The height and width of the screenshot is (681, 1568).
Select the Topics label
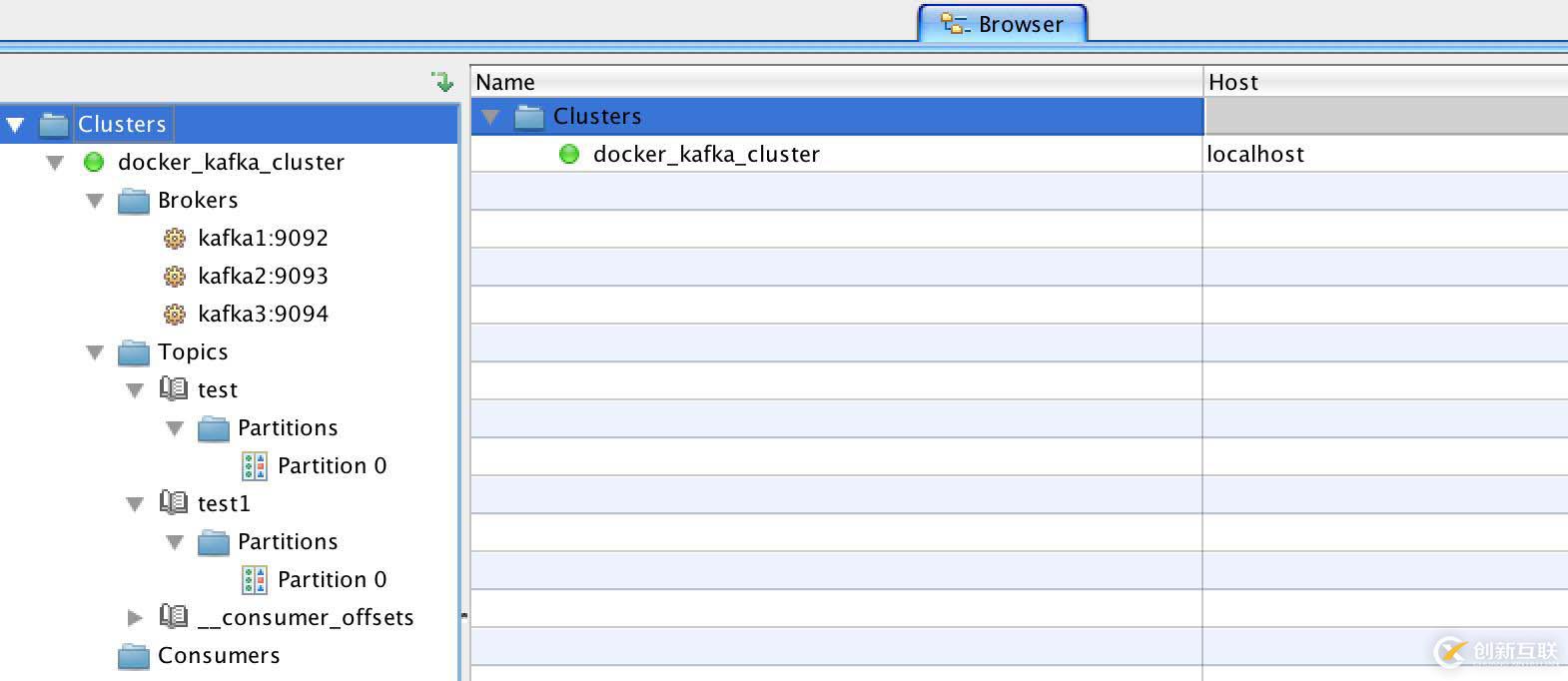click(x=193, y=352)
